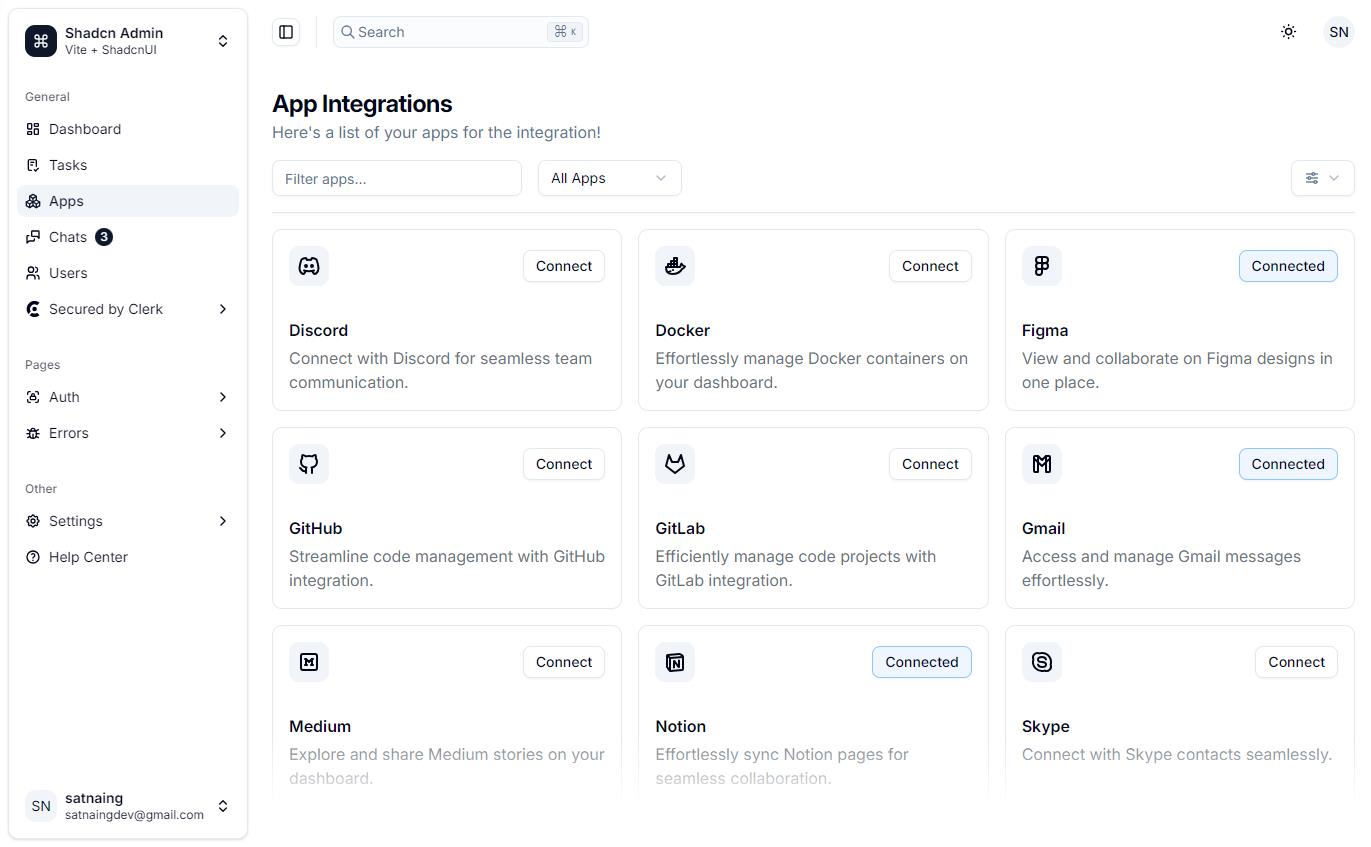Click the Discord card title
Image resolution: width=1371 pixels, height=847 pixels.
[x=318, y=330]
